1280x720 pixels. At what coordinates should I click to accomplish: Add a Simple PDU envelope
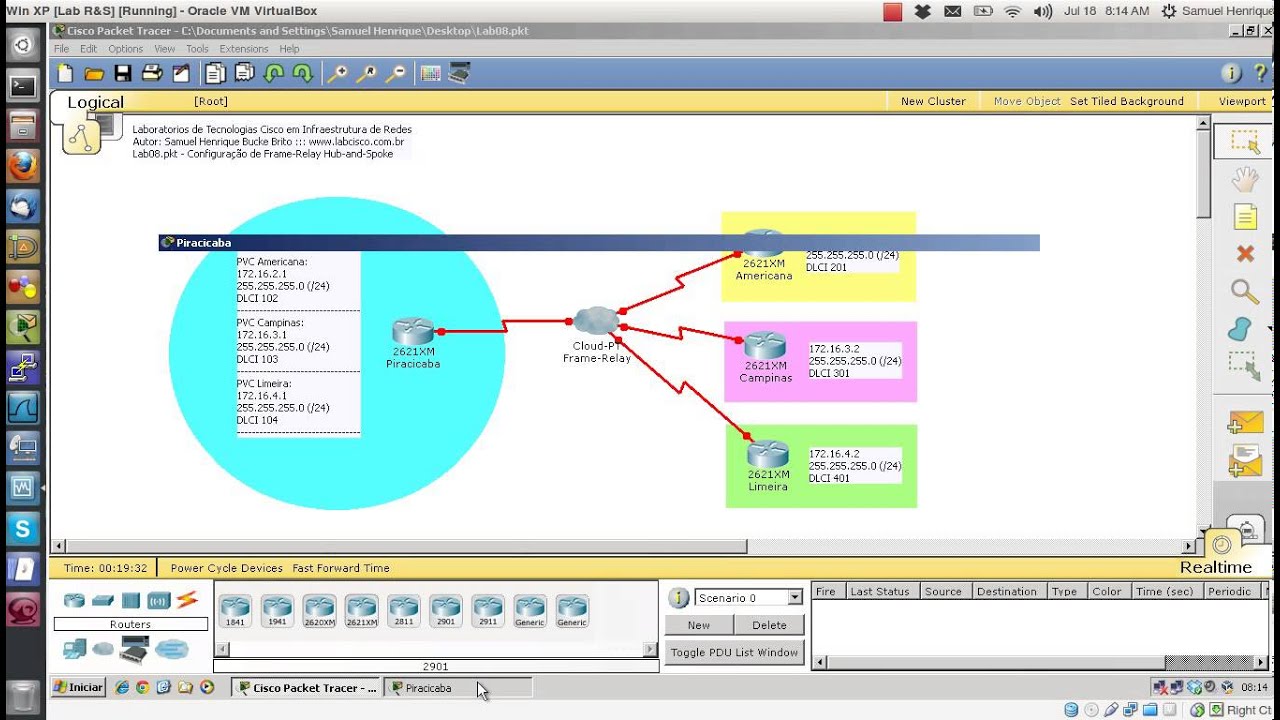click(x=1245, y=422)
